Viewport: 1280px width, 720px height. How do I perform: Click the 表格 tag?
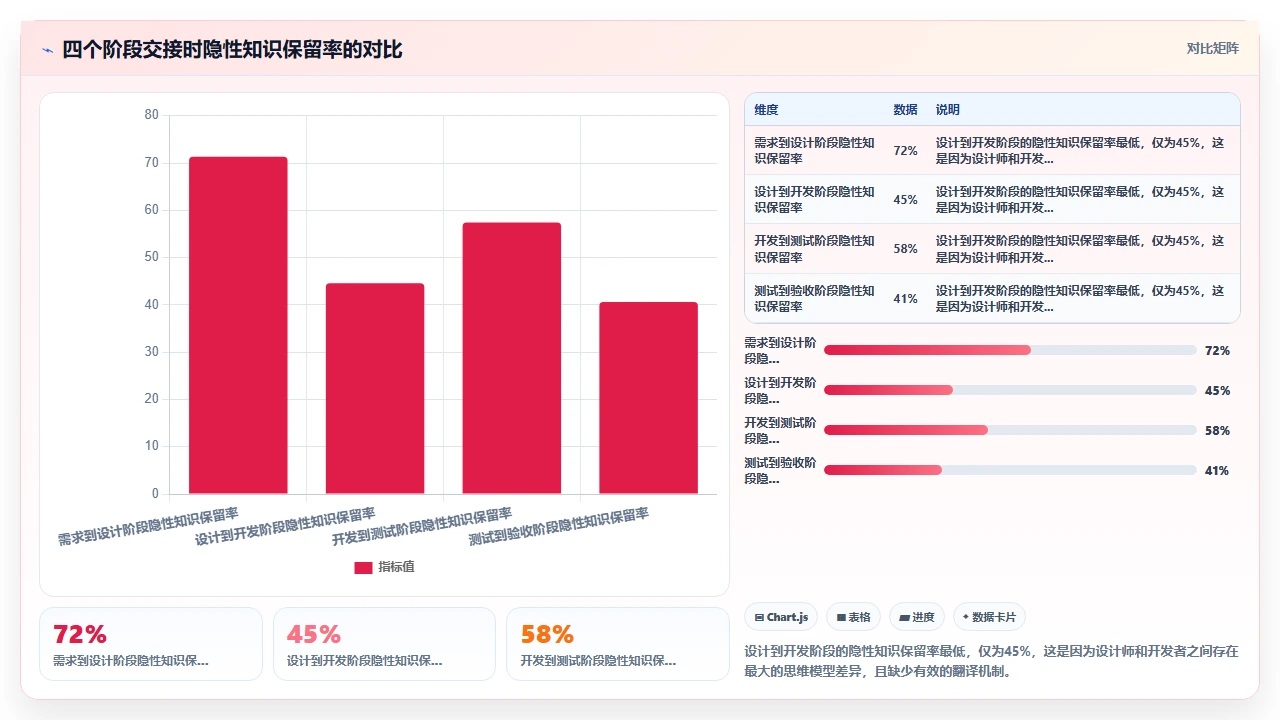[x=853, y=617]
